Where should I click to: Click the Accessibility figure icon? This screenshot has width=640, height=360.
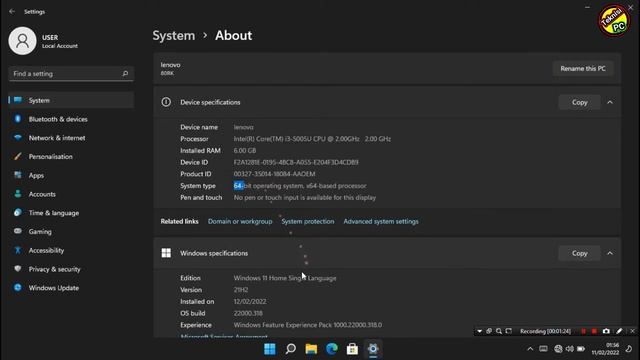click(x=18, y=250)
